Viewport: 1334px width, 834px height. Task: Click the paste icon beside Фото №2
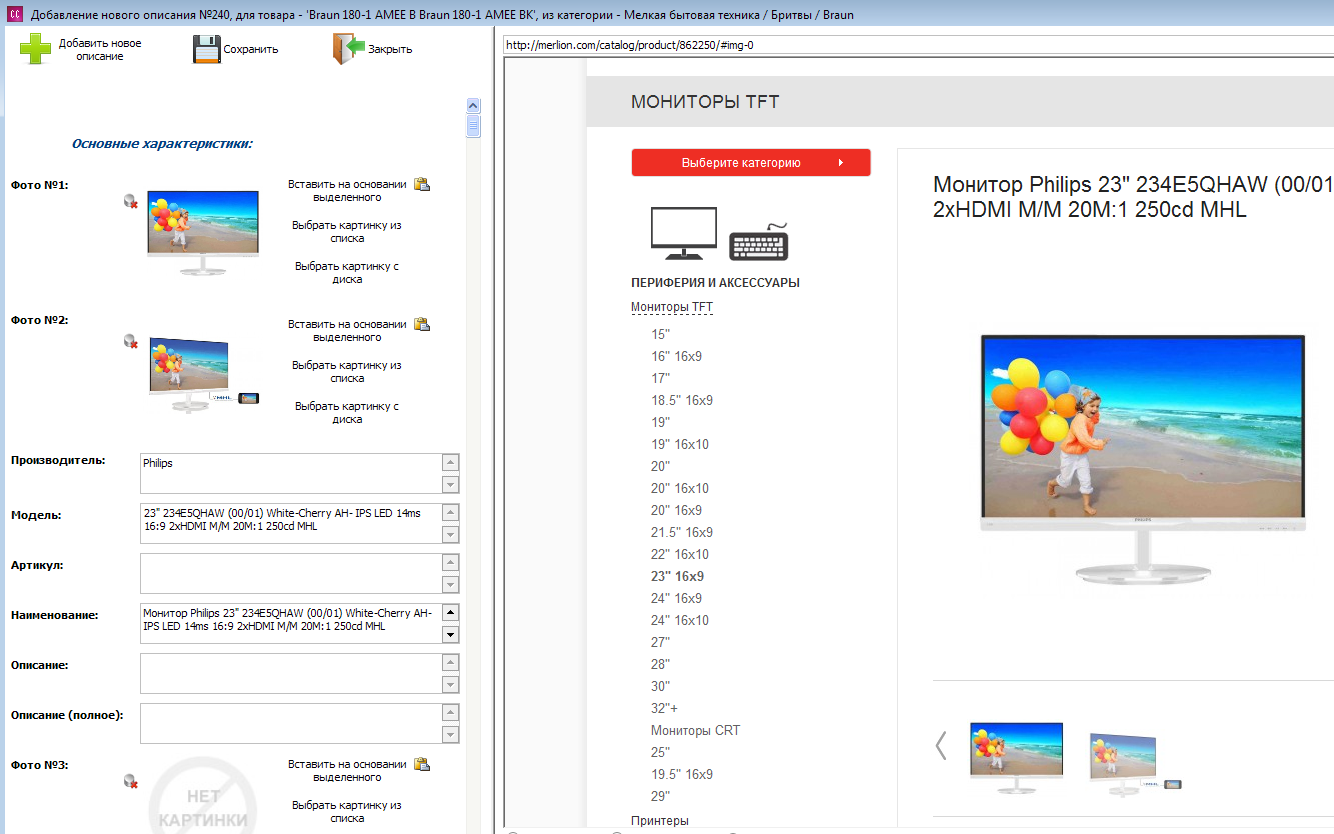pyautogui.click(x=422, y=324)
